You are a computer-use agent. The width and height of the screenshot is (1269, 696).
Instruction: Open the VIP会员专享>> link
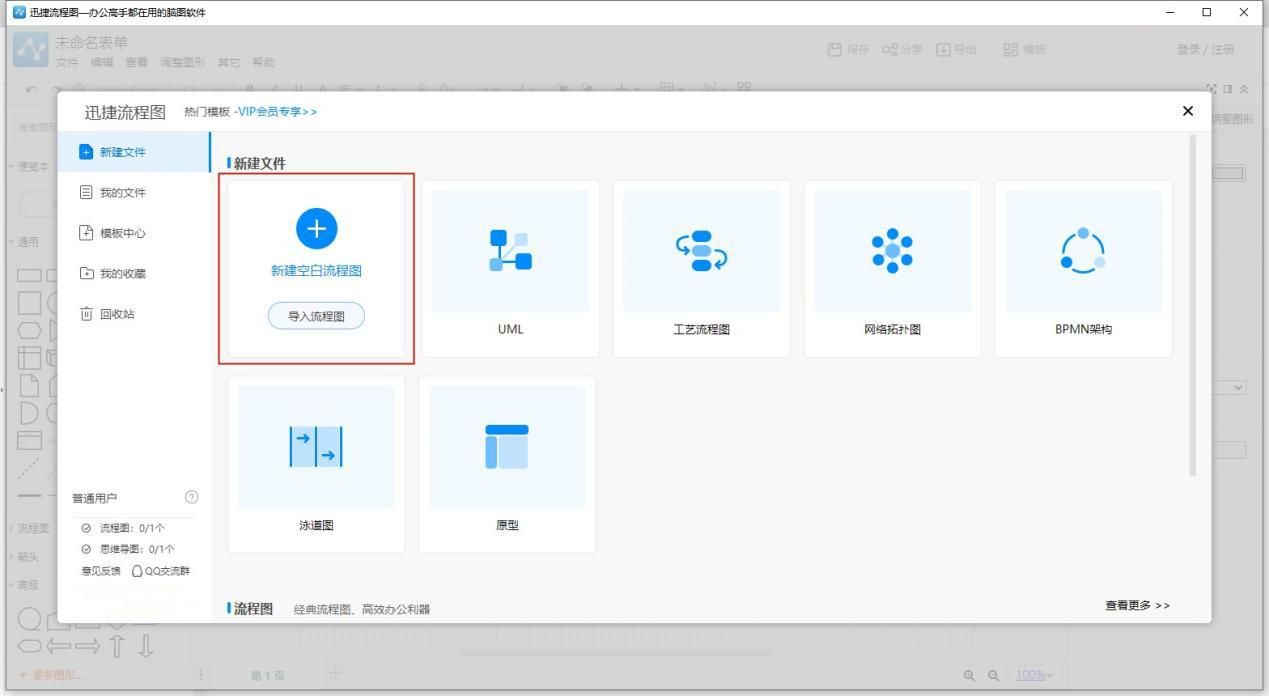tap(278, 112)
